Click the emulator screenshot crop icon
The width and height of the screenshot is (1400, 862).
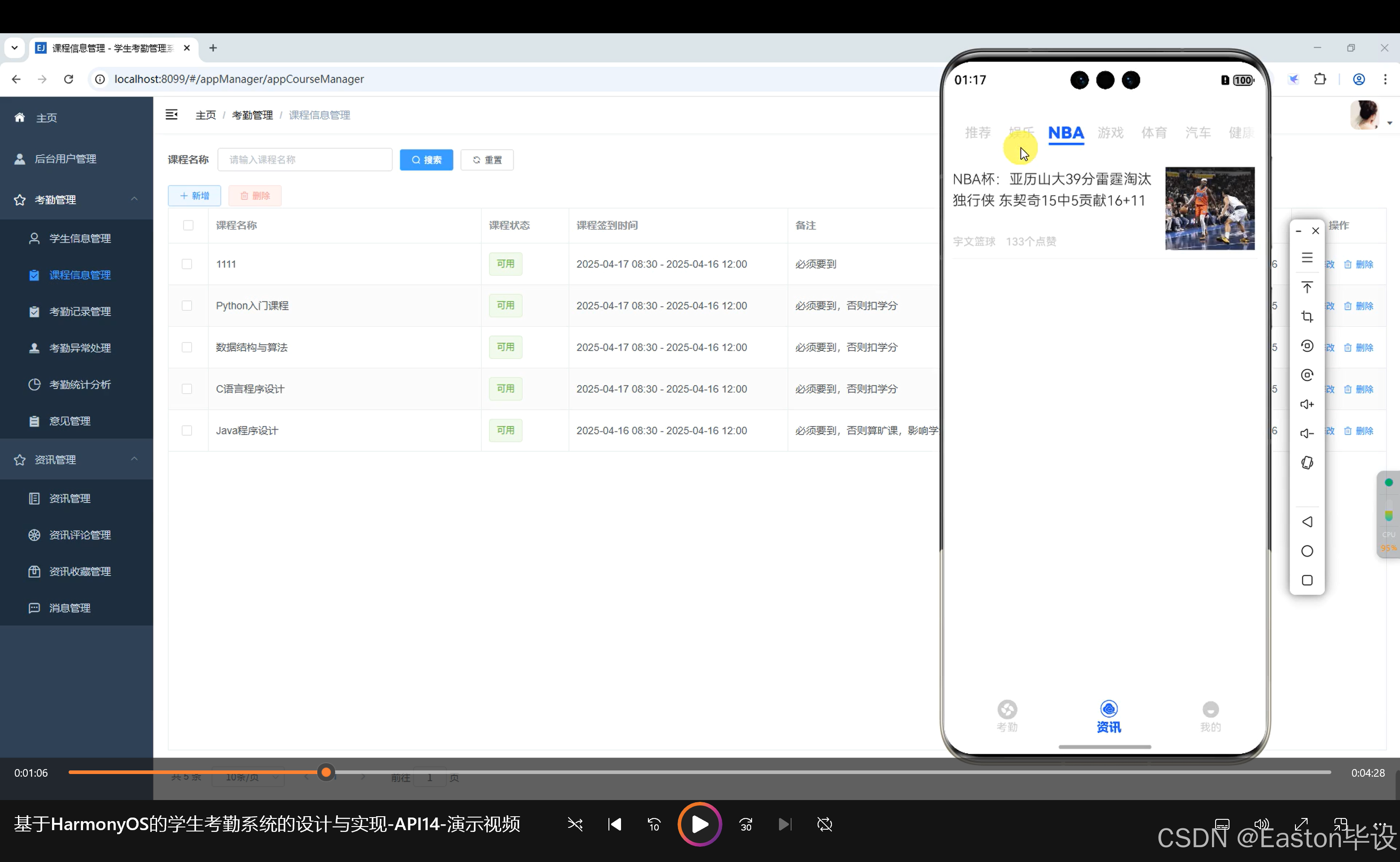[1307, 317]
